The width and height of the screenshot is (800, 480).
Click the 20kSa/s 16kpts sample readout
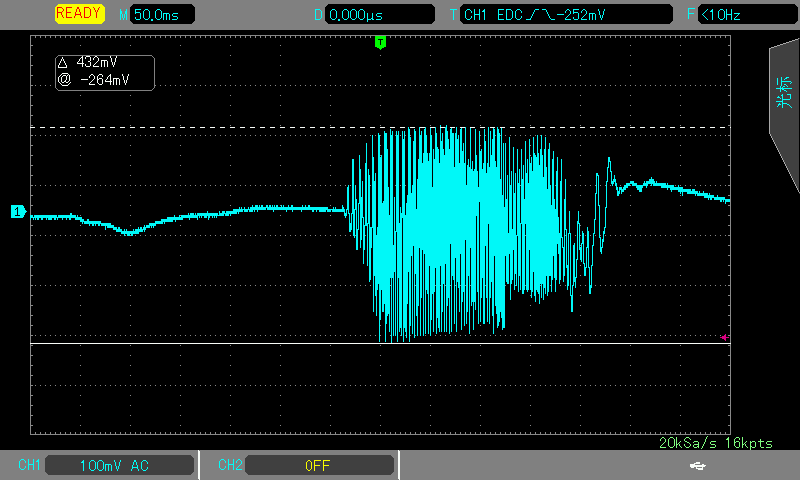pos(716,443)
